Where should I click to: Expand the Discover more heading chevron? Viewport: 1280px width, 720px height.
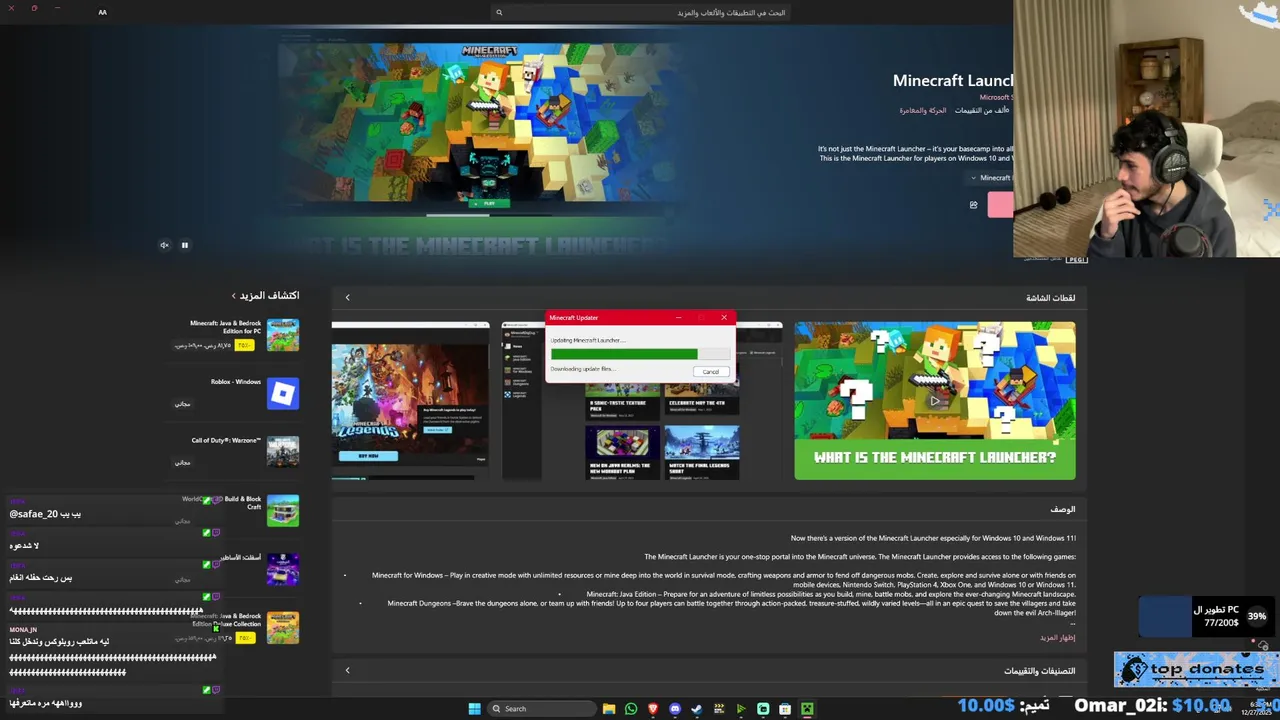tap(233, 296)
